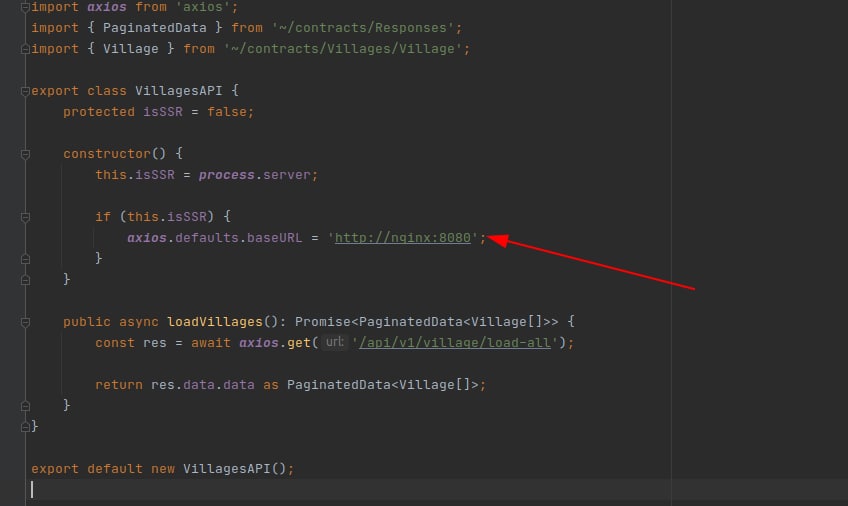Viewport: 848px width, 506px height.
Task: Click the loadVillages method name
Action: pyautogui.click(x=215, y=322)
